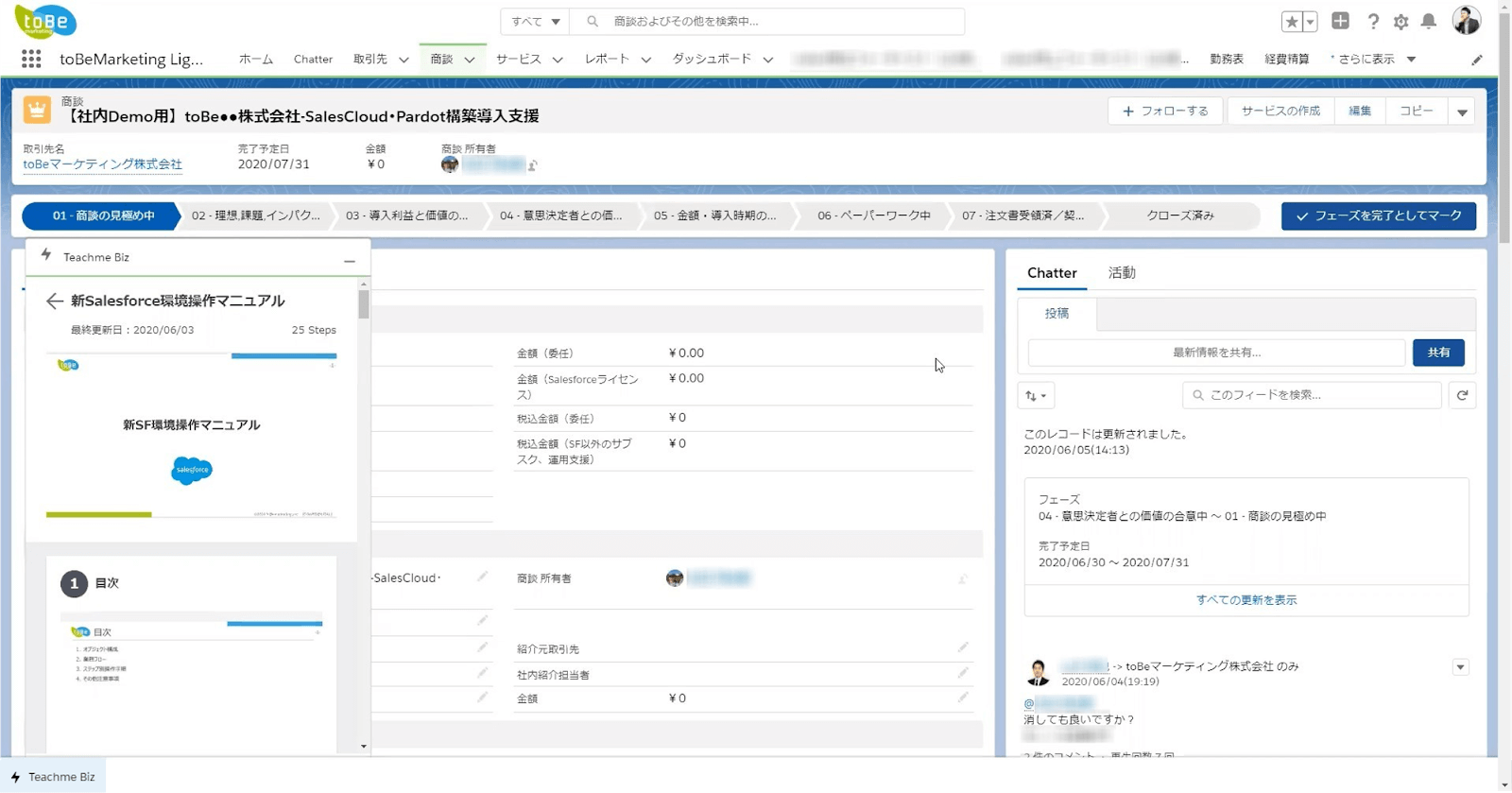Click 編集 button

[1360, 112]
